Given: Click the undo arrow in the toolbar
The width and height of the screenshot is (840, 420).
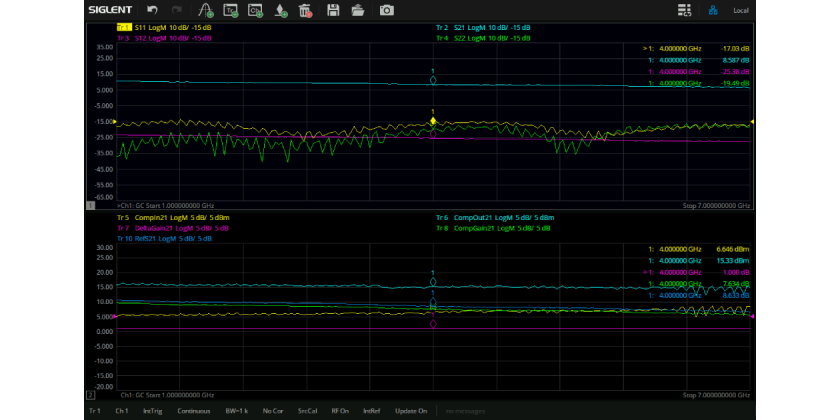Looking at the screenshot, I should (152, 10).
